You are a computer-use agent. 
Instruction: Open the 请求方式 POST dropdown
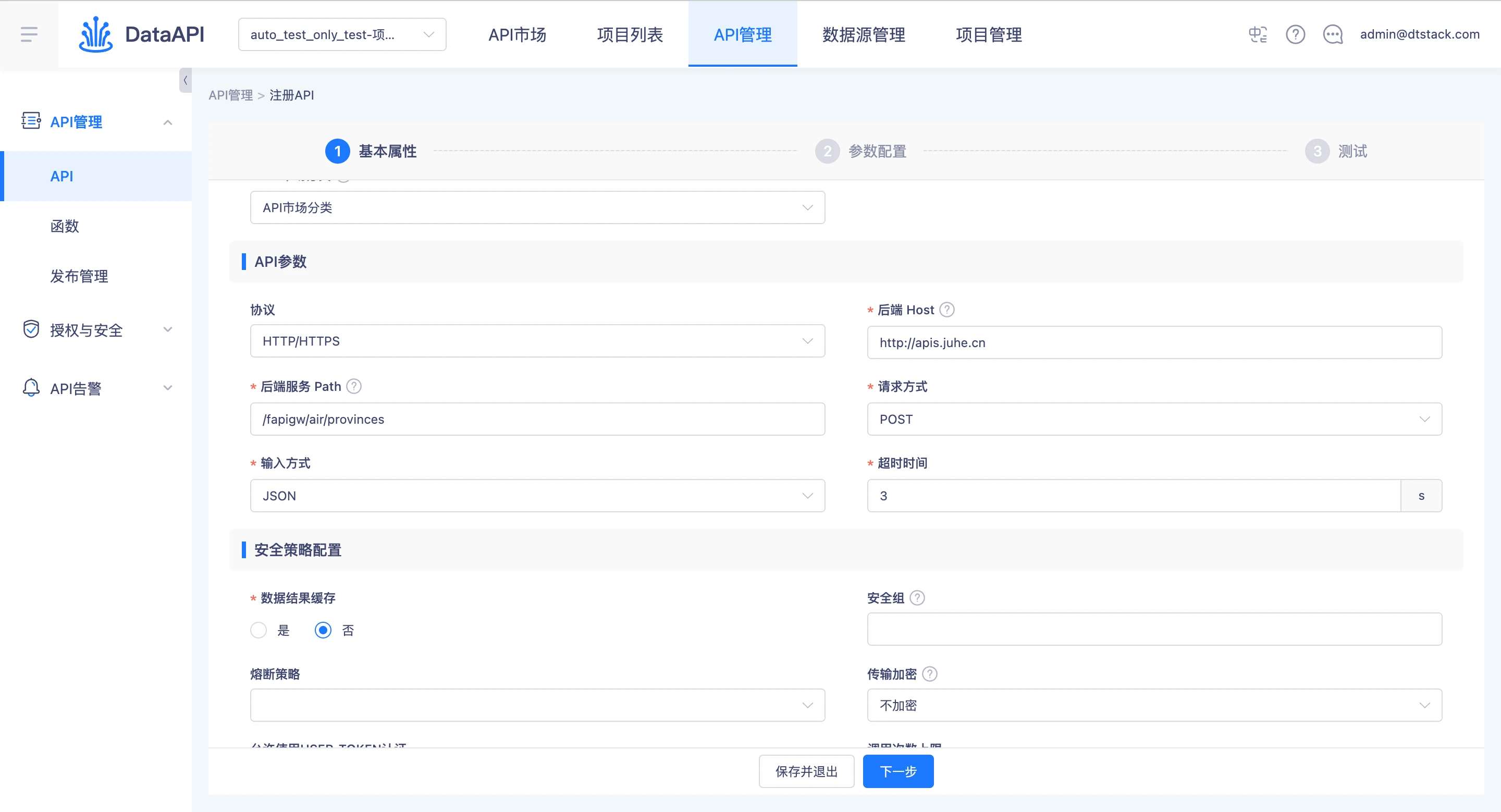click(1154, 419)
